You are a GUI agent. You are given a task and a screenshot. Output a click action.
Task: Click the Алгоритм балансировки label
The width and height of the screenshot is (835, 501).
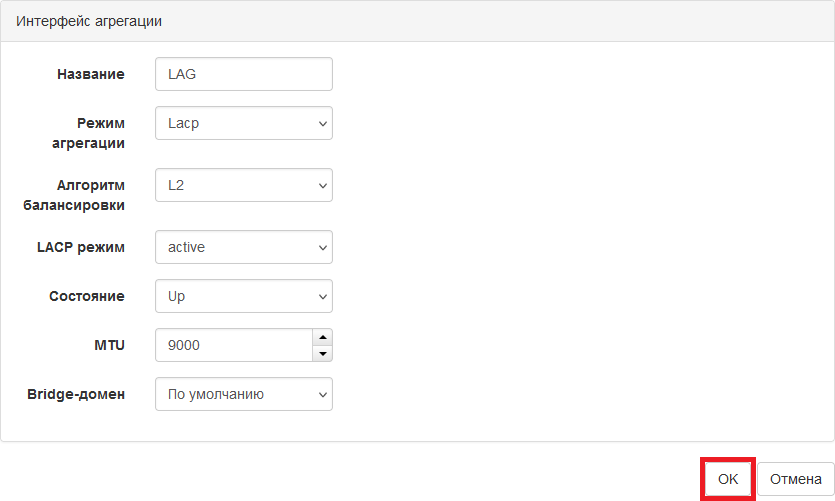[74, 195]
